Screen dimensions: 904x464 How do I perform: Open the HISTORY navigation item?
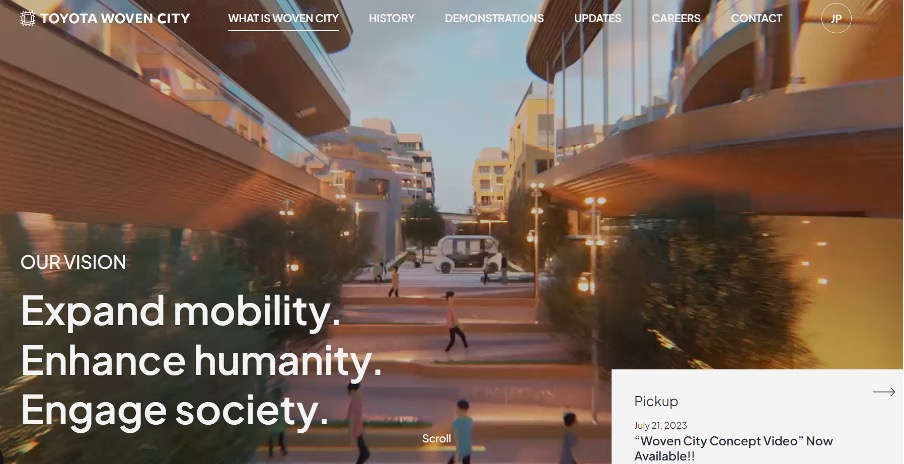391,18
